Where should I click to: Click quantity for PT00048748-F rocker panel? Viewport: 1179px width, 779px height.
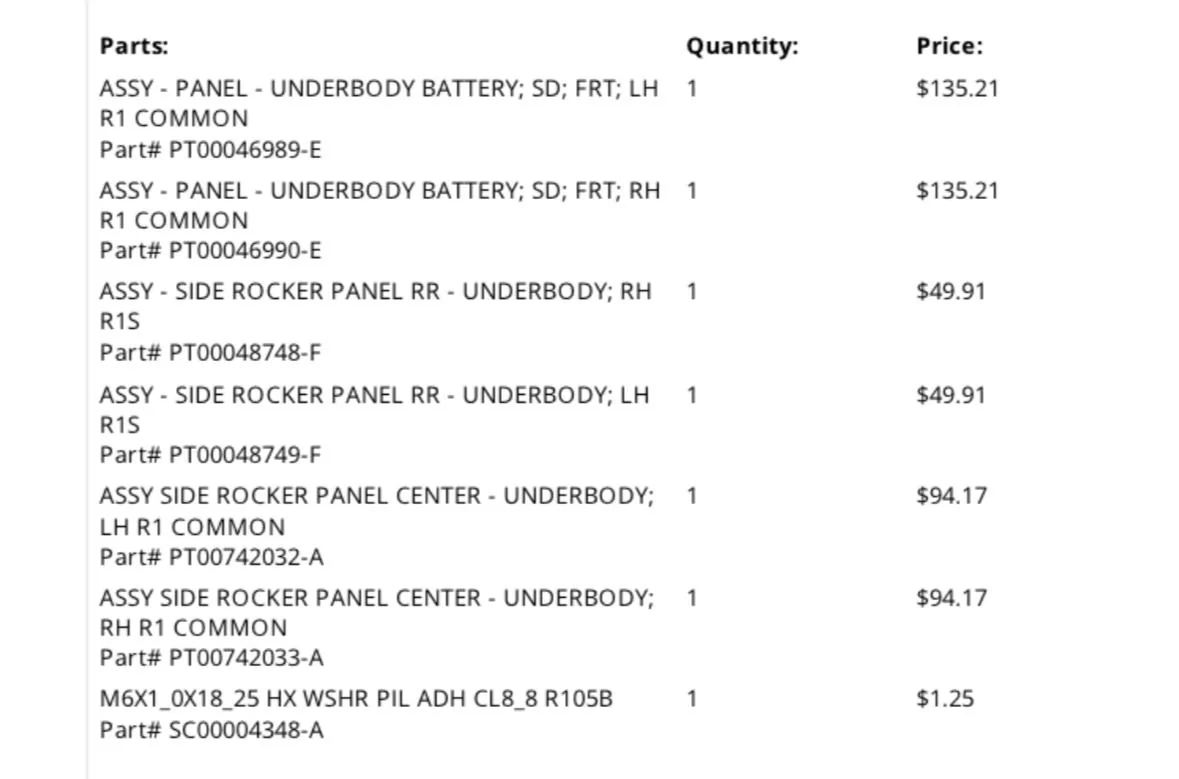(692, 292)
